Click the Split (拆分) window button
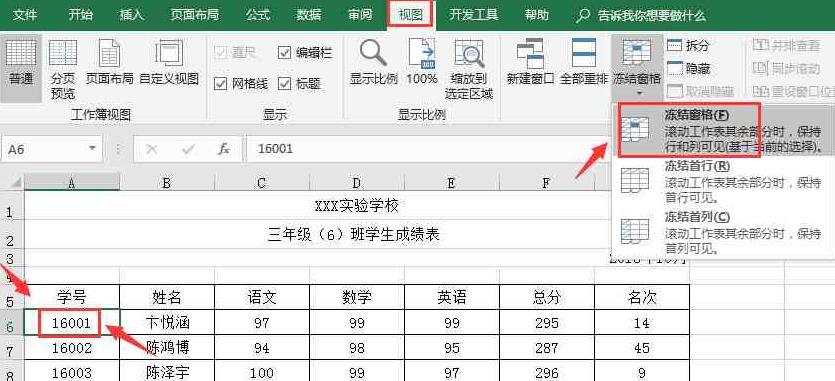Viewport: 835px width, 381px height. 688,46
